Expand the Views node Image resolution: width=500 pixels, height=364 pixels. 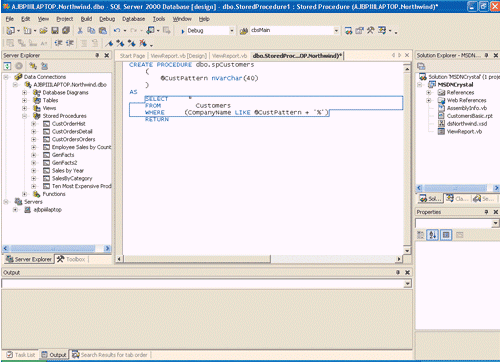pos(25,108)
